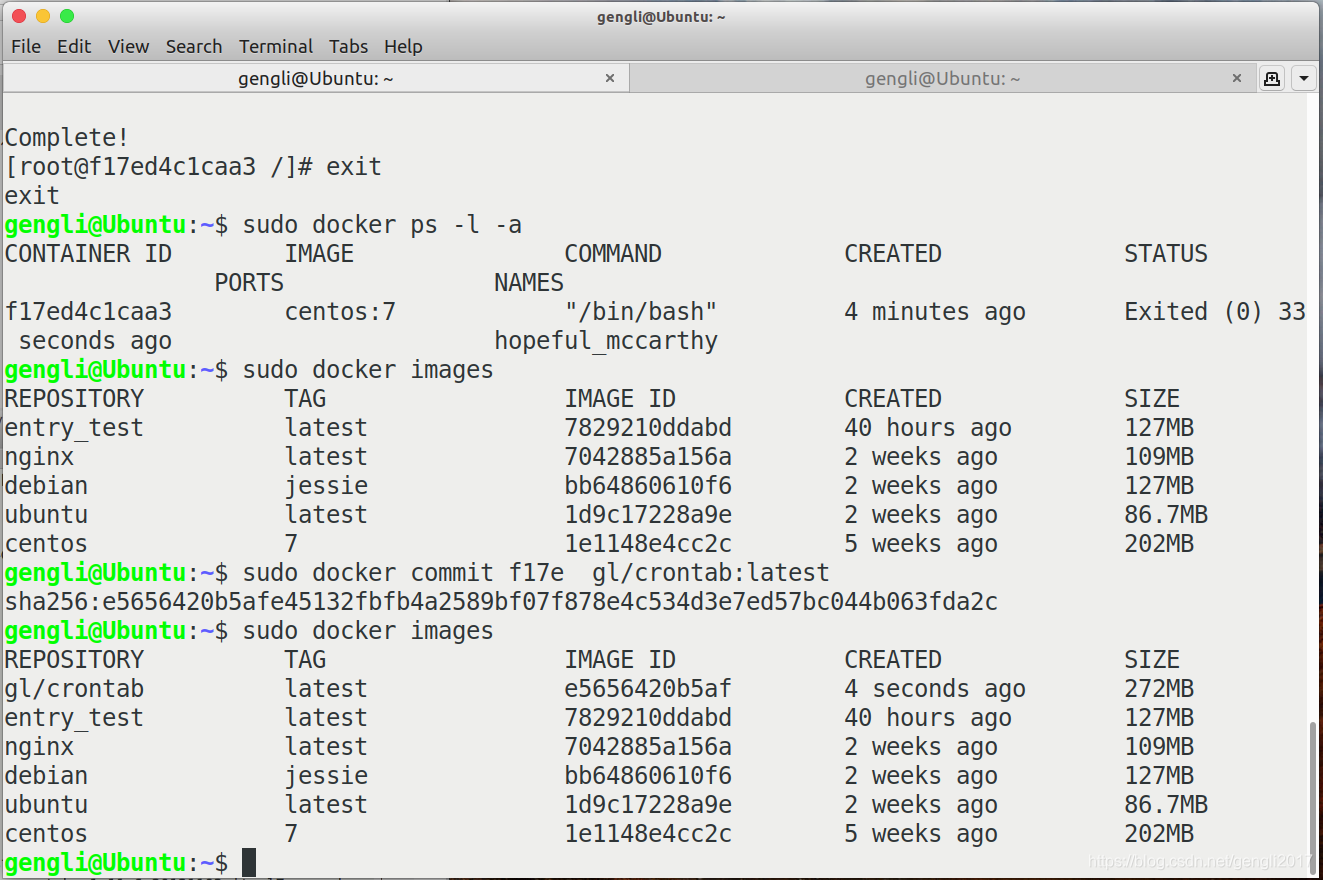
Task: Click the docker commit command text
Action: coord(536,573)
